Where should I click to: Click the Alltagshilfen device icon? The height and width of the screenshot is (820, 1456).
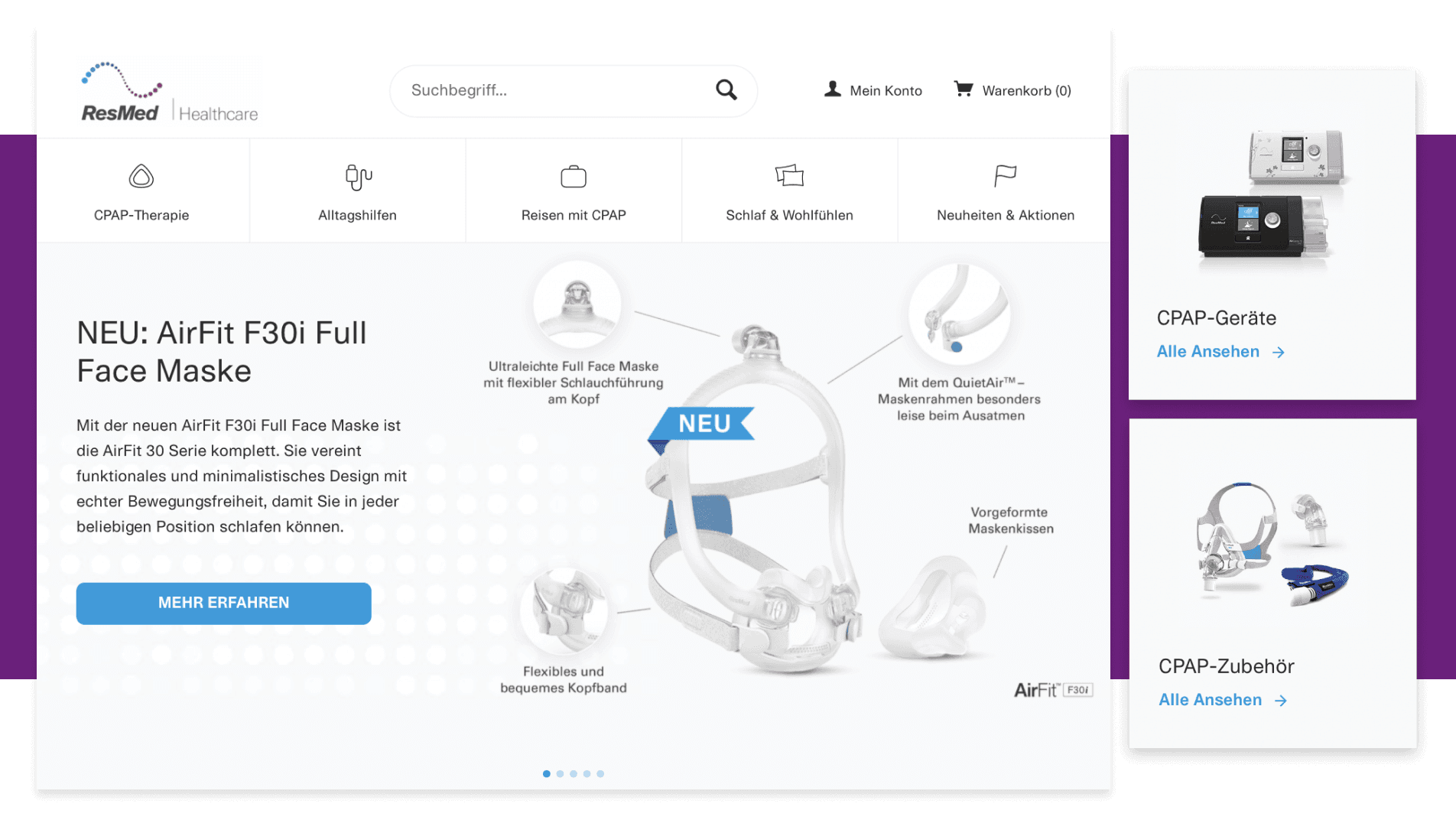point(358,177)
